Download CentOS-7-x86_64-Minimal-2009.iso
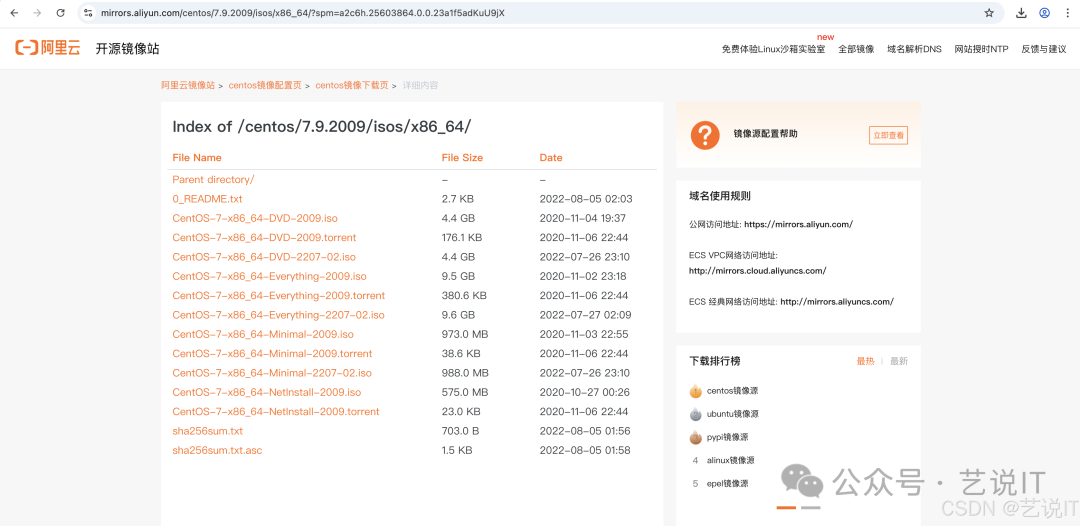 pyautogui.click(x=263, y=334)
